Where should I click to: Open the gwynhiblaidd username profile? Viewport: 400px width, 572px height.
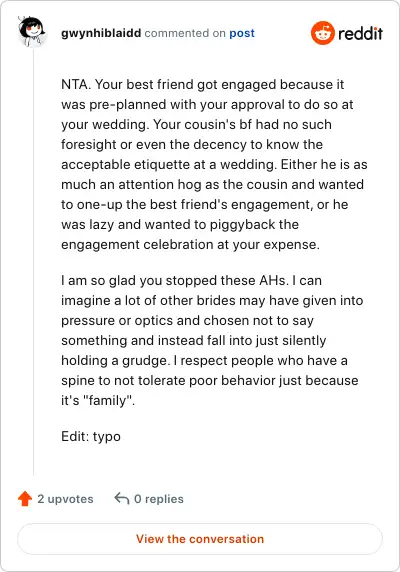101,33
